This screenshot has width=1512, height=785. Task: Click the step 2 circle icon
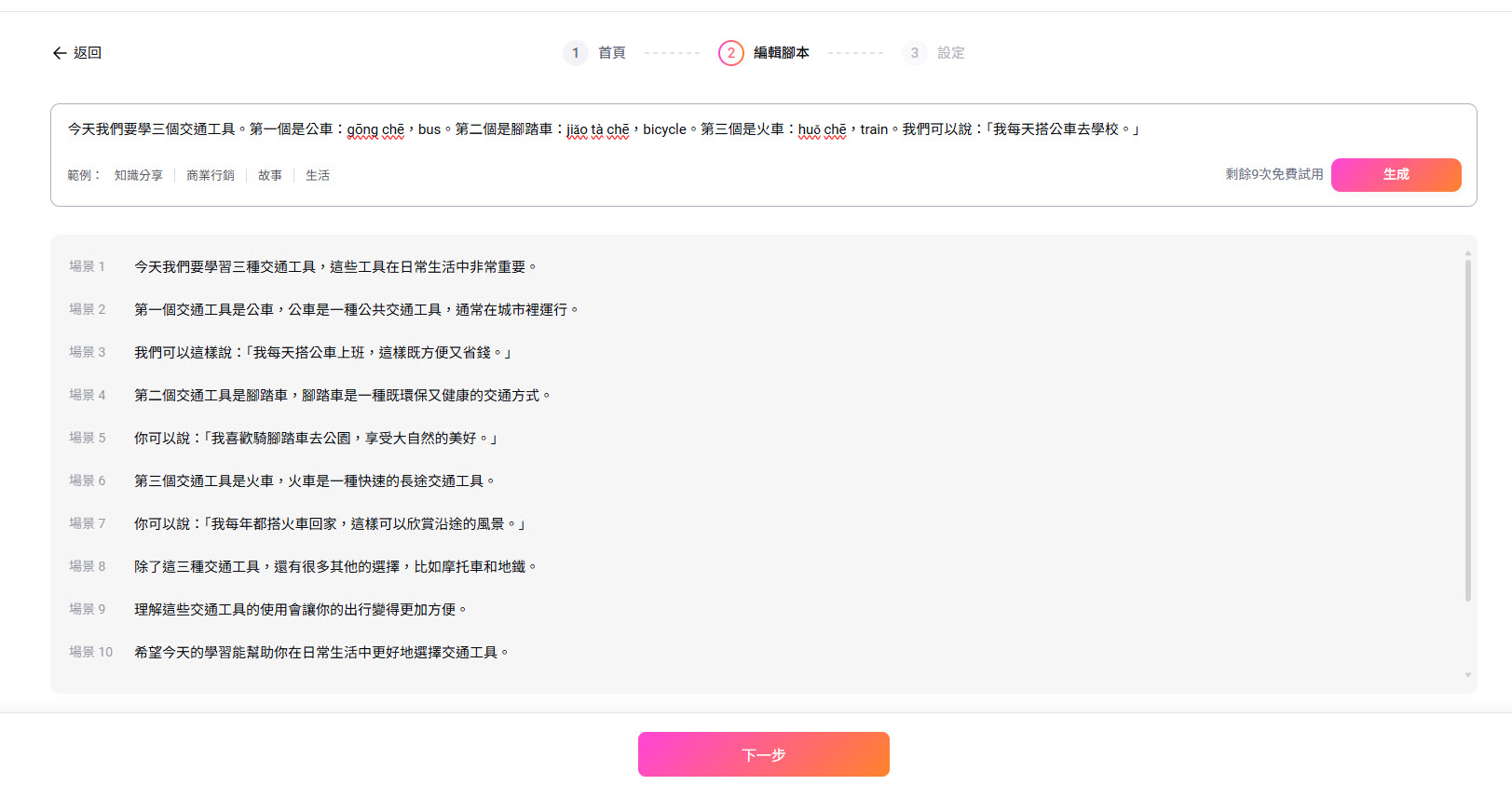[731, 53]
